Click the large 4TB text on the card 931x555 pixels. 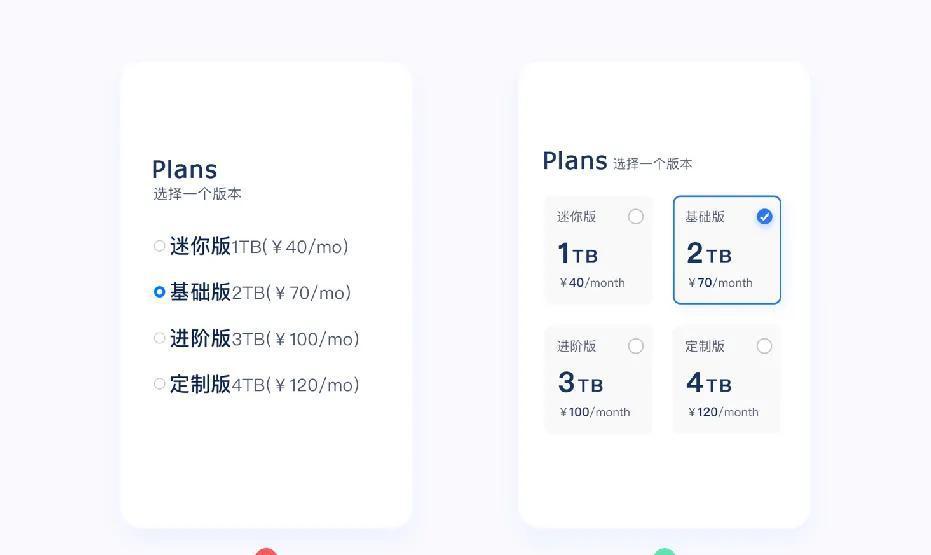pos(709,383)
